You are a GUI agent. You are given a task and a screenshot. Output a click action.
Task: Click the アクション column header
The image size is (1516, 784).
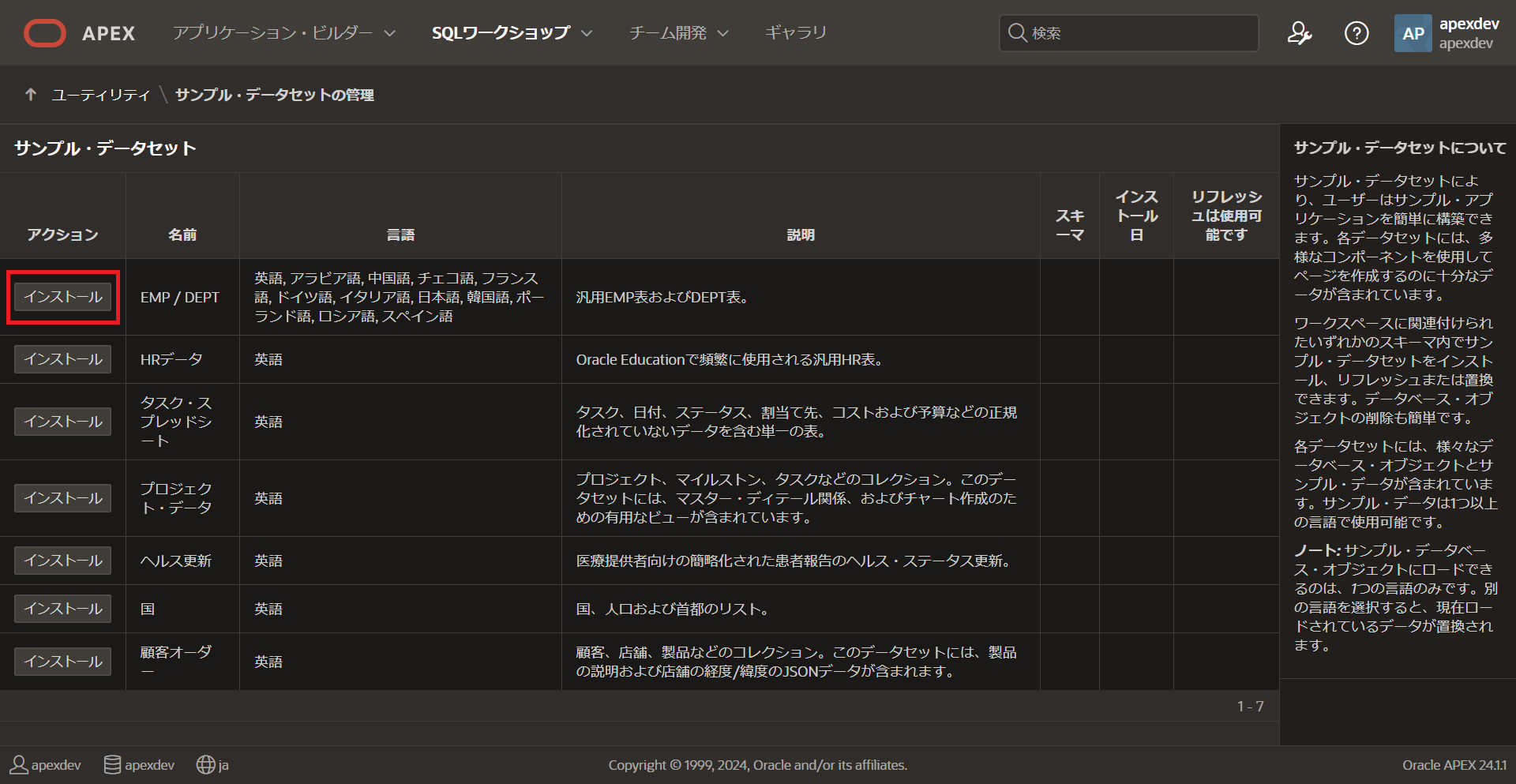[63, 234]
